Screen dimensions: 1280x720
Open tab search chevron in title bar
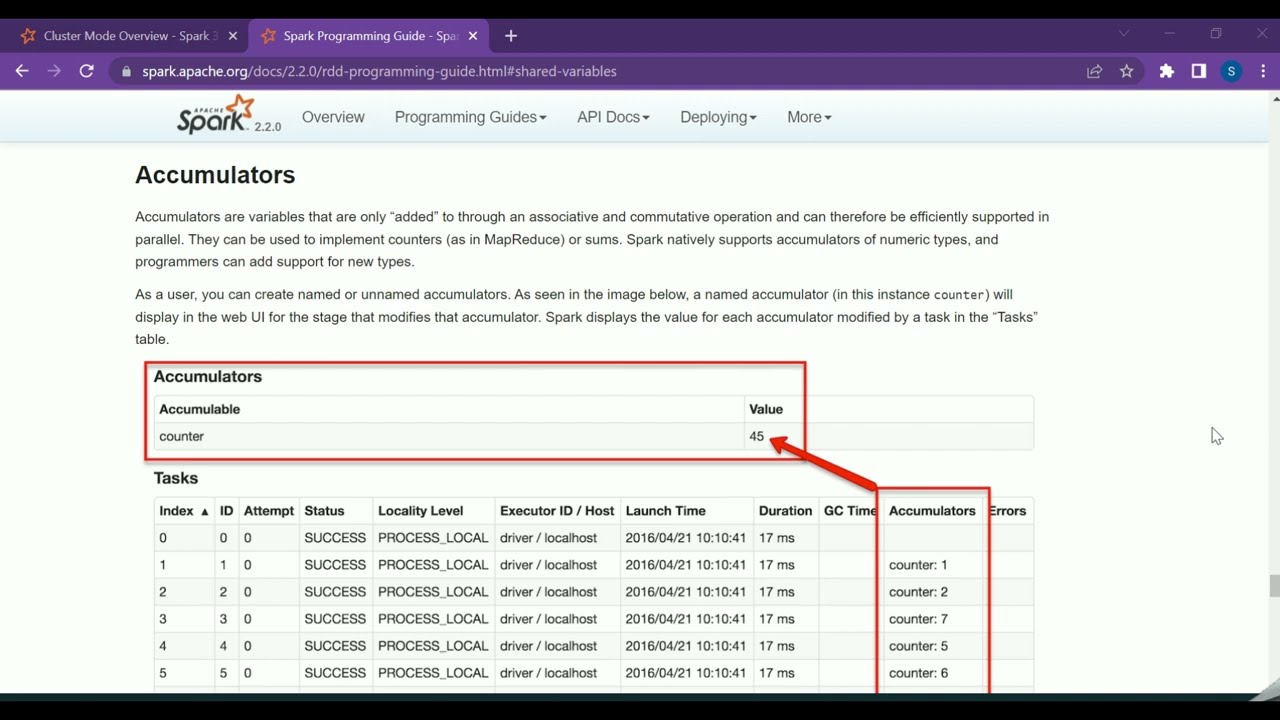[x=1124, y=34]
